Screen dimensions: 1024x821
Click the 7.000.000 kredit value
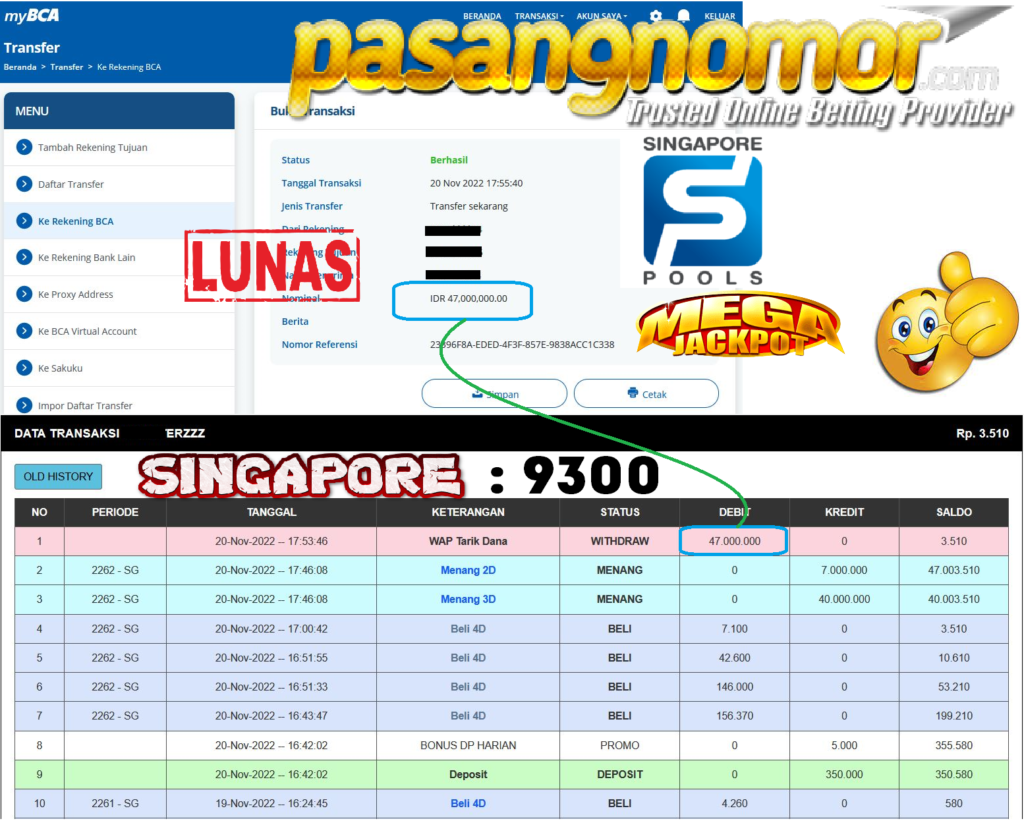844,570
